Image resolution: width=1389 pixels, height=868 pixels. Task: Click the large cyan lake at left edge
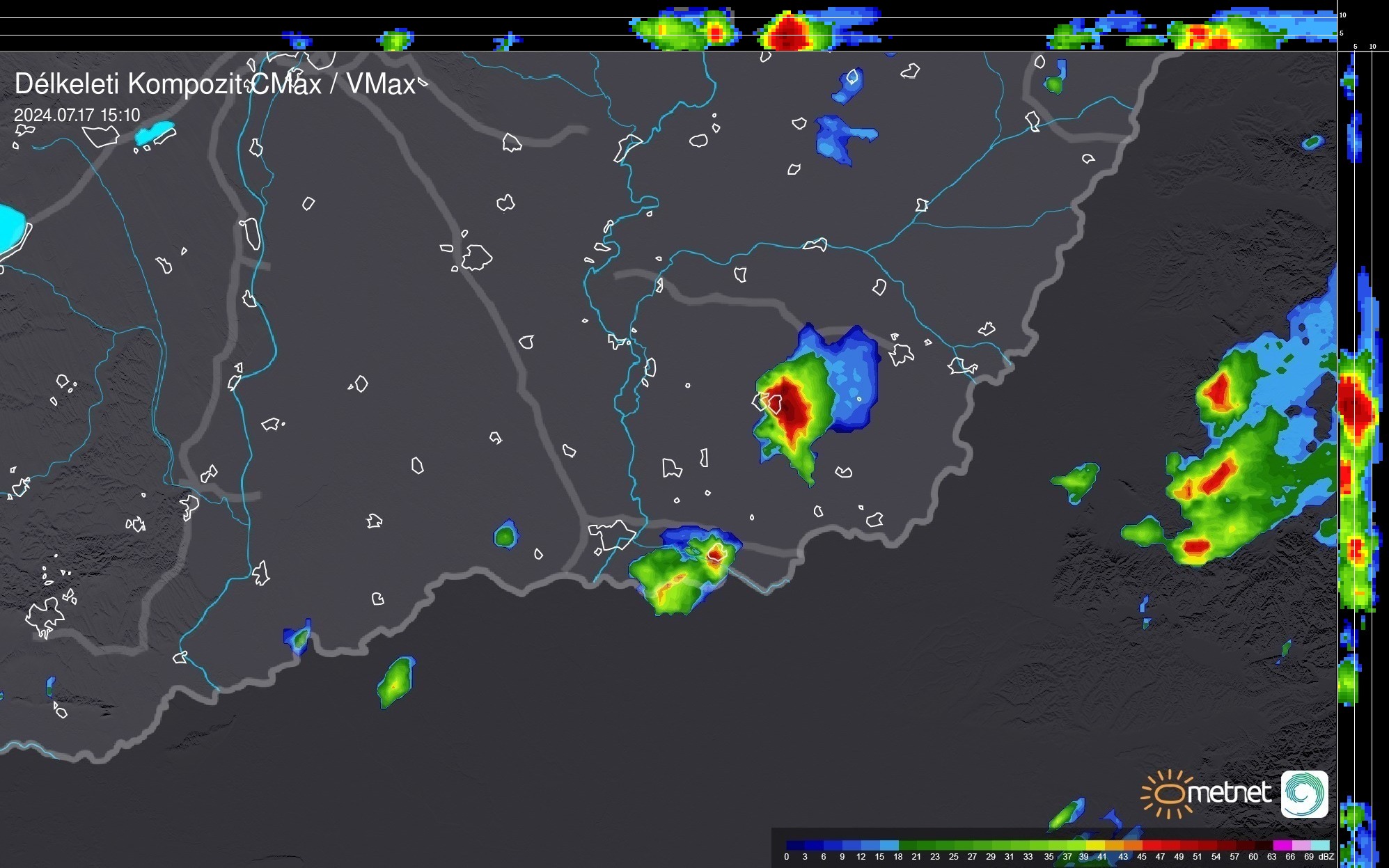(x=10, y=228)
